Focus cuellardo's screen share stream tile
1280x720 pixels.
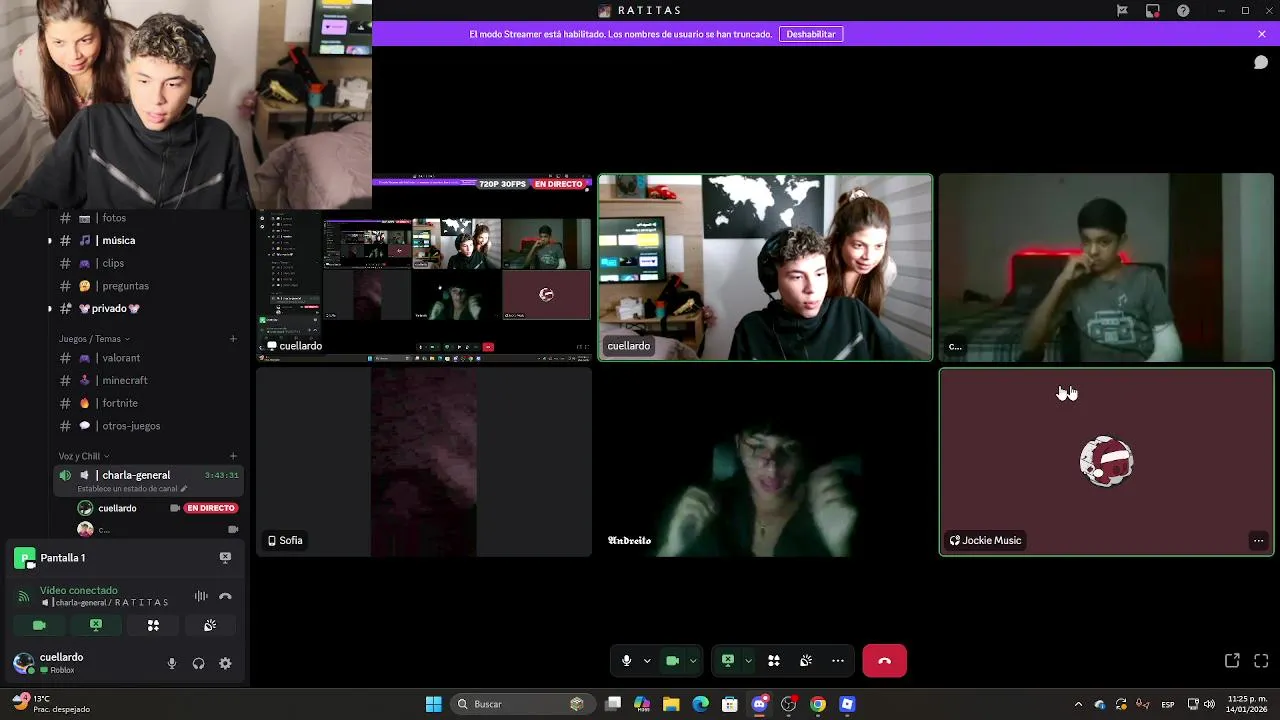point(424,268)
